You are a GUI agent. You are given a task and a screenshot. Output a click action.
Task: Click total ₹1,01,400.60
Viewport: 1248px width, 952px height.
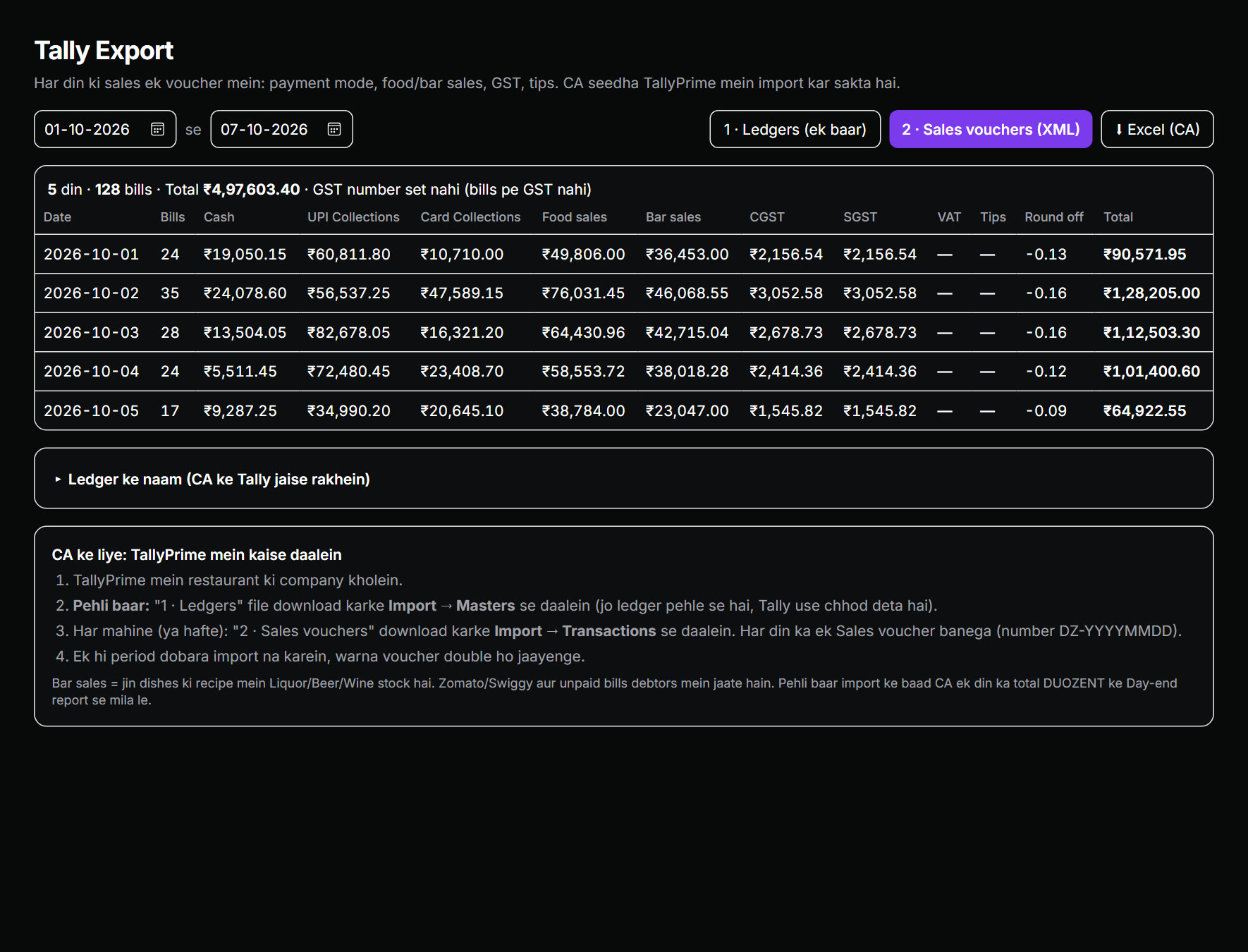pyautogui.click(x=1151, y=371)
